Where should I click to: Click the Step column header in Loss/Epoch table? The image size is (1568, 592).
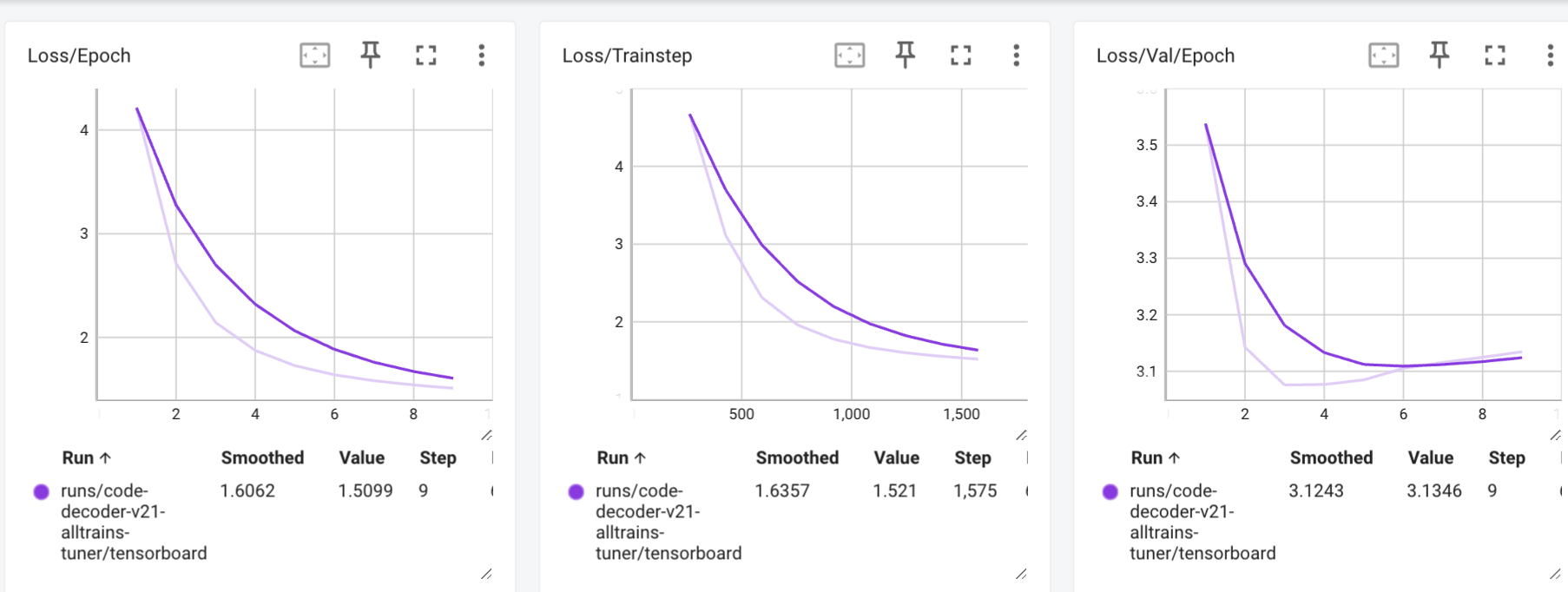coord(438,457)
